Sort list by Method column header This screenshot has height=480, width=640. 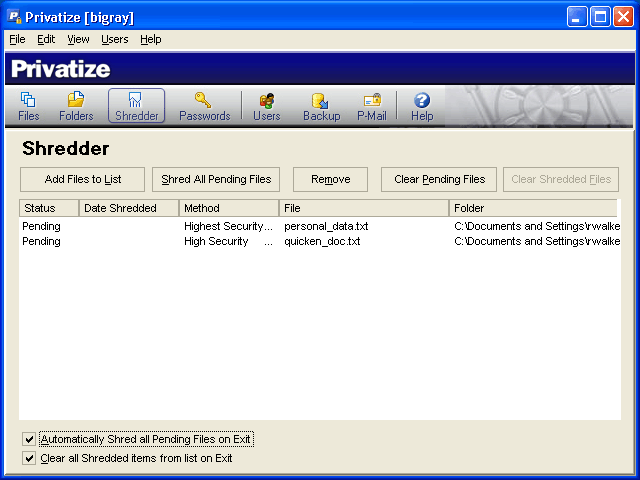[228, 208]
